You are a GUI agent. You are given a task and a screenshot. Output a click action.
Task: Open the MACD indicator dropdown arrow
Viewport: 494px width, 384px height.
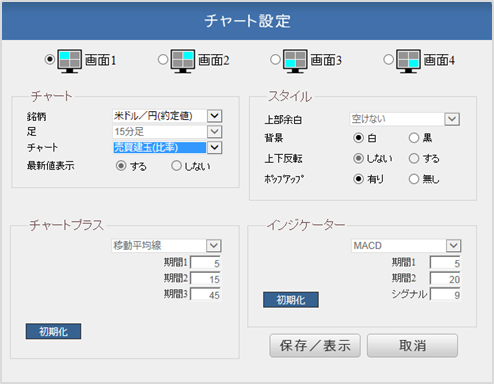[453, 246]
